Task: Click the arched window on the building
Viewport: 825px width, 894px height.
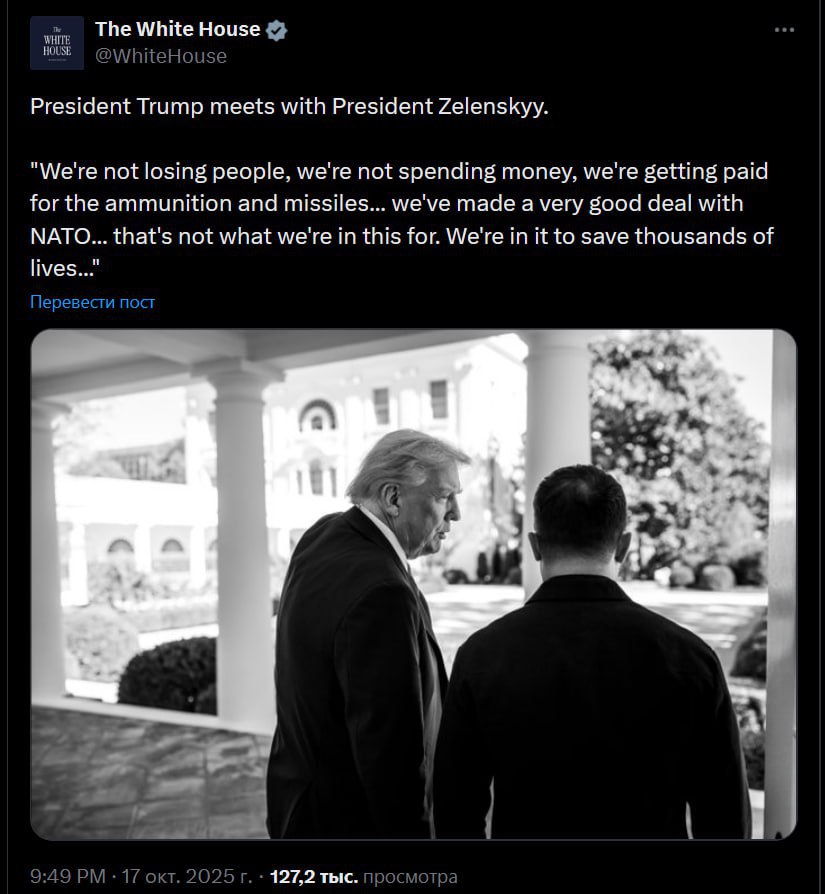Action: [318, 412]
